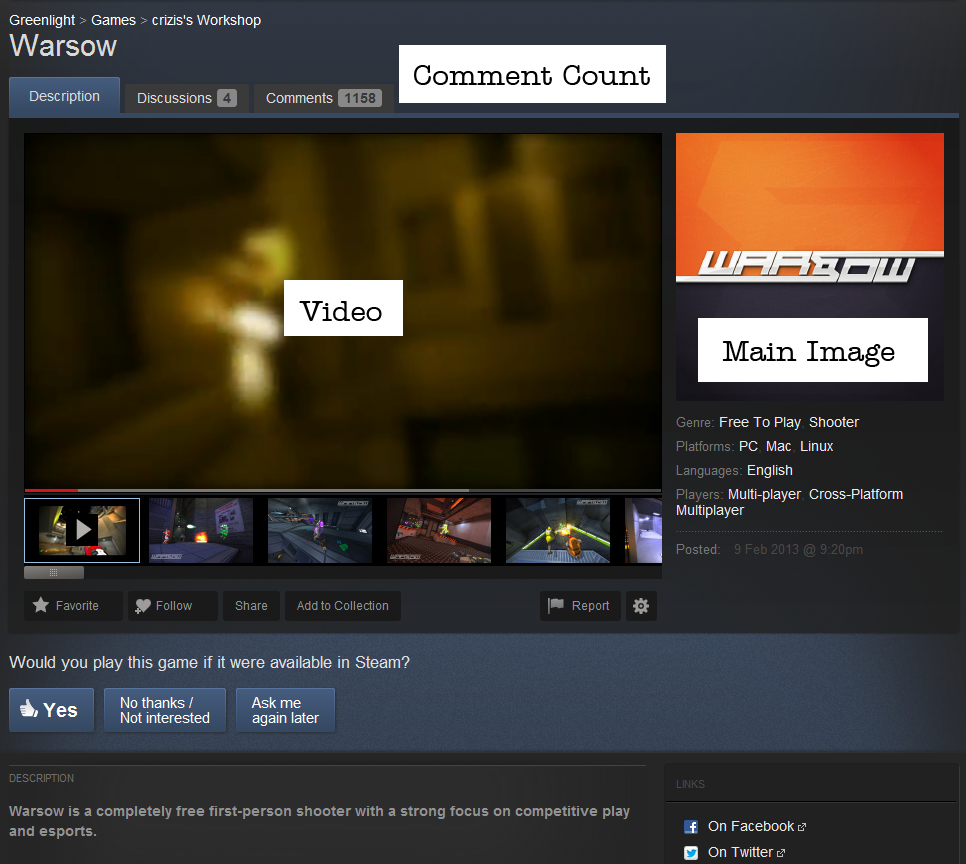966x864 pixels.
Task: Click the Favorite star icon
Action: [x=41, y=605]
